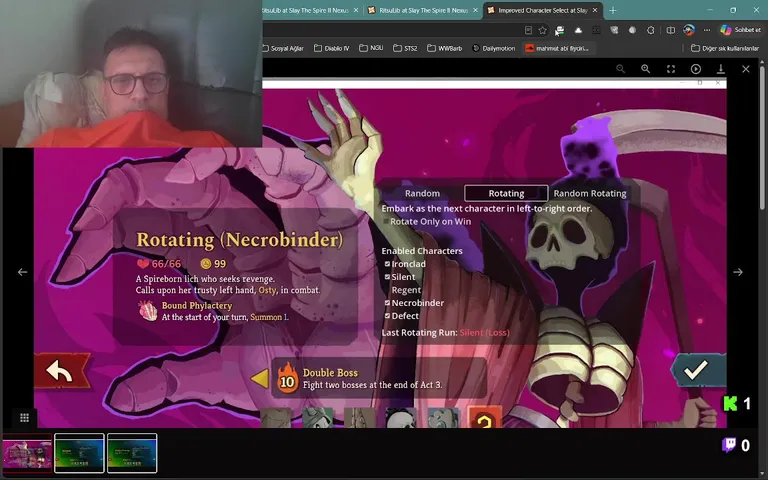
Task: Toggle split screen view icon
Action: click(671, 30)
